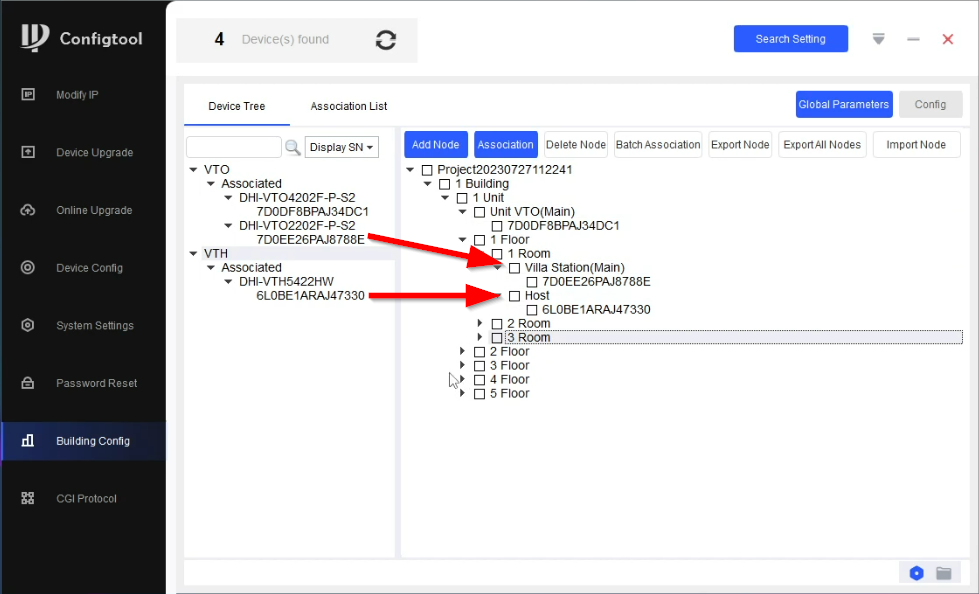The height and width of the screenshot is (594, 979).
Task: Select serial 6L0BE1ARAJ47330 under DHI-VTH5422HW
Action: pyautogui.click(x=310, y=295)
